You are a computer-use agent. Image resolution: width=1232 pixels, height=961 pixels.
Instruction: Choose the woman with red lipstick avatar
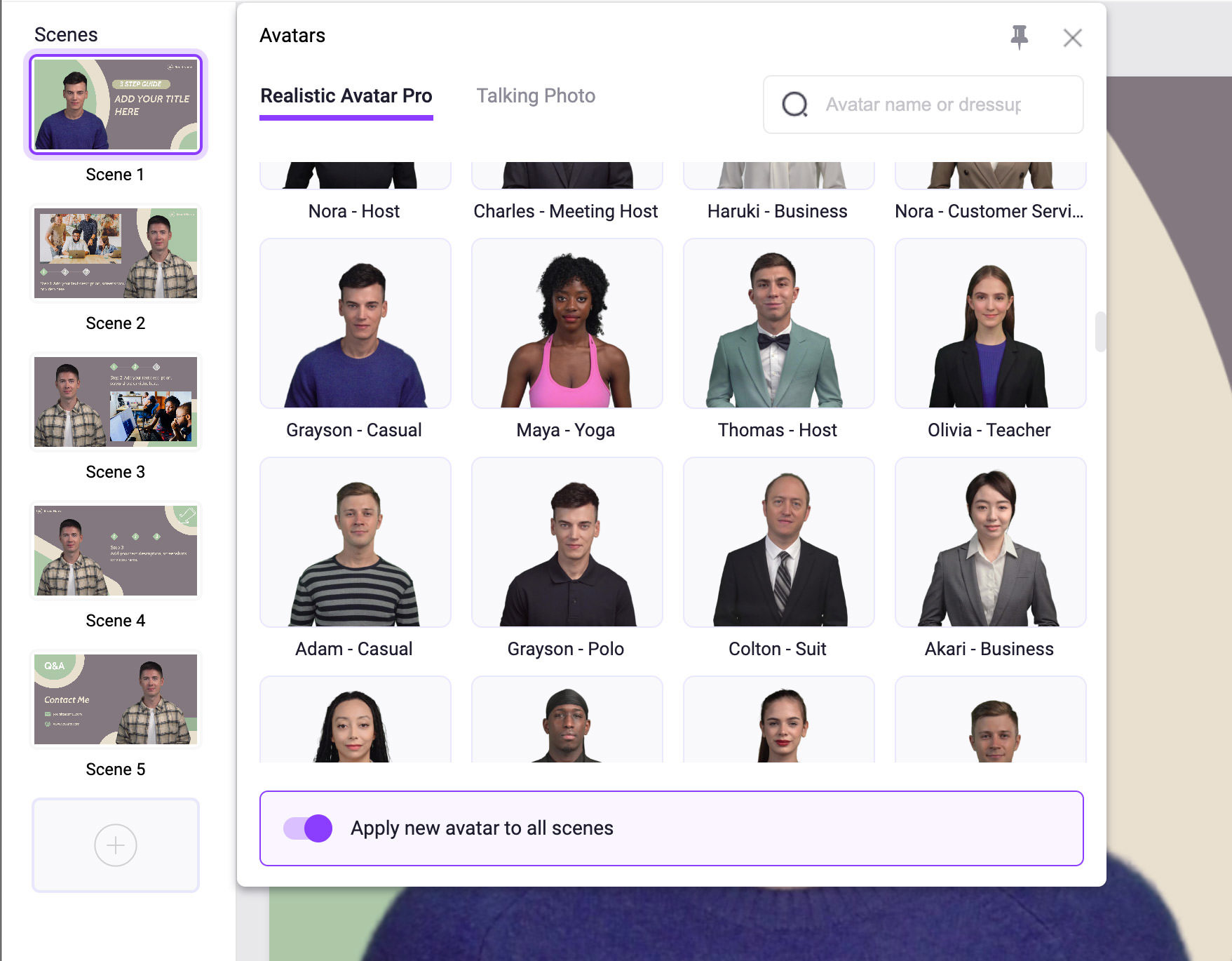pos(779,720)
